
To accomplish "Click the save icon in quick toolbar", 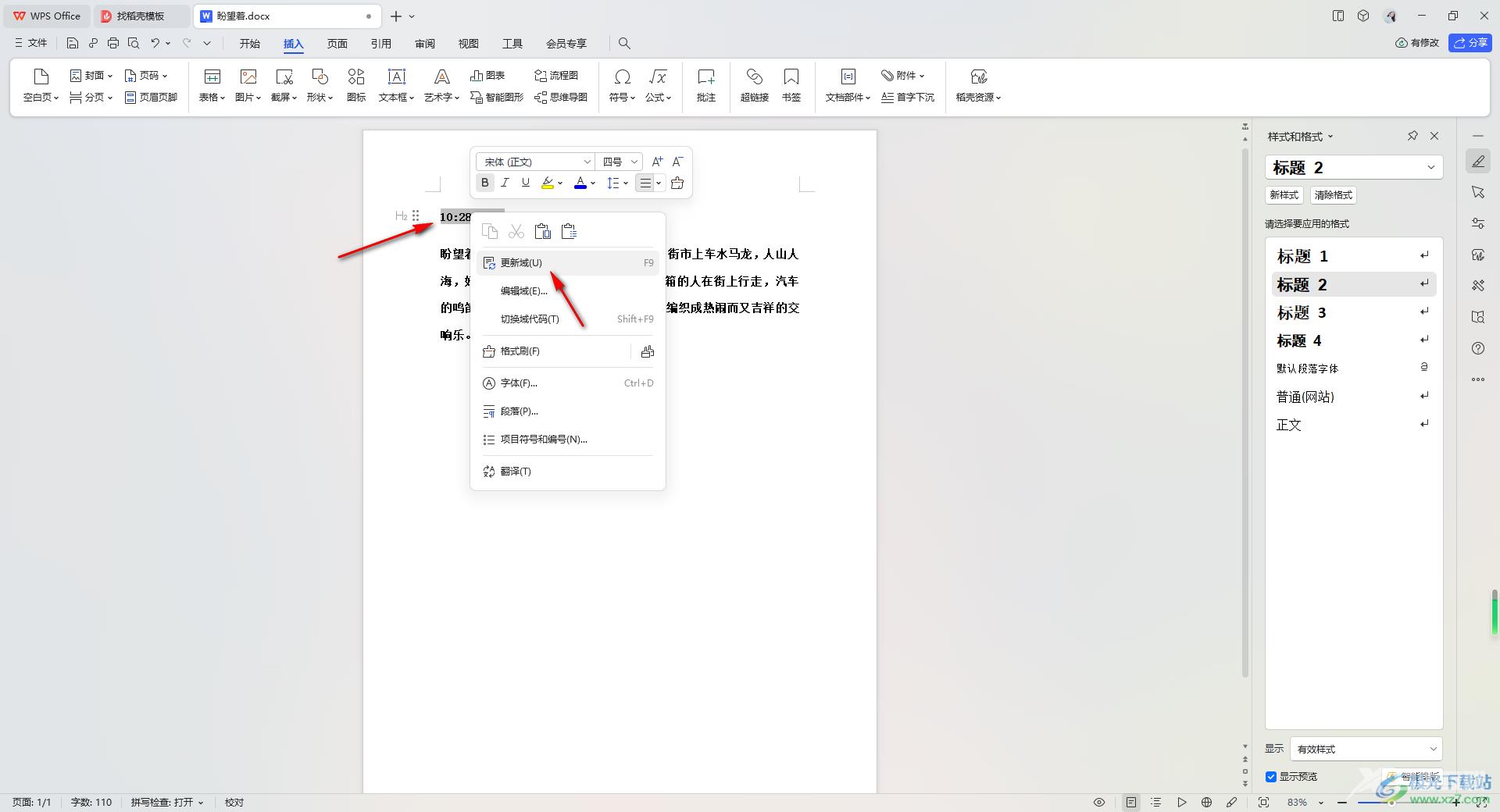I will coord(73,43).
